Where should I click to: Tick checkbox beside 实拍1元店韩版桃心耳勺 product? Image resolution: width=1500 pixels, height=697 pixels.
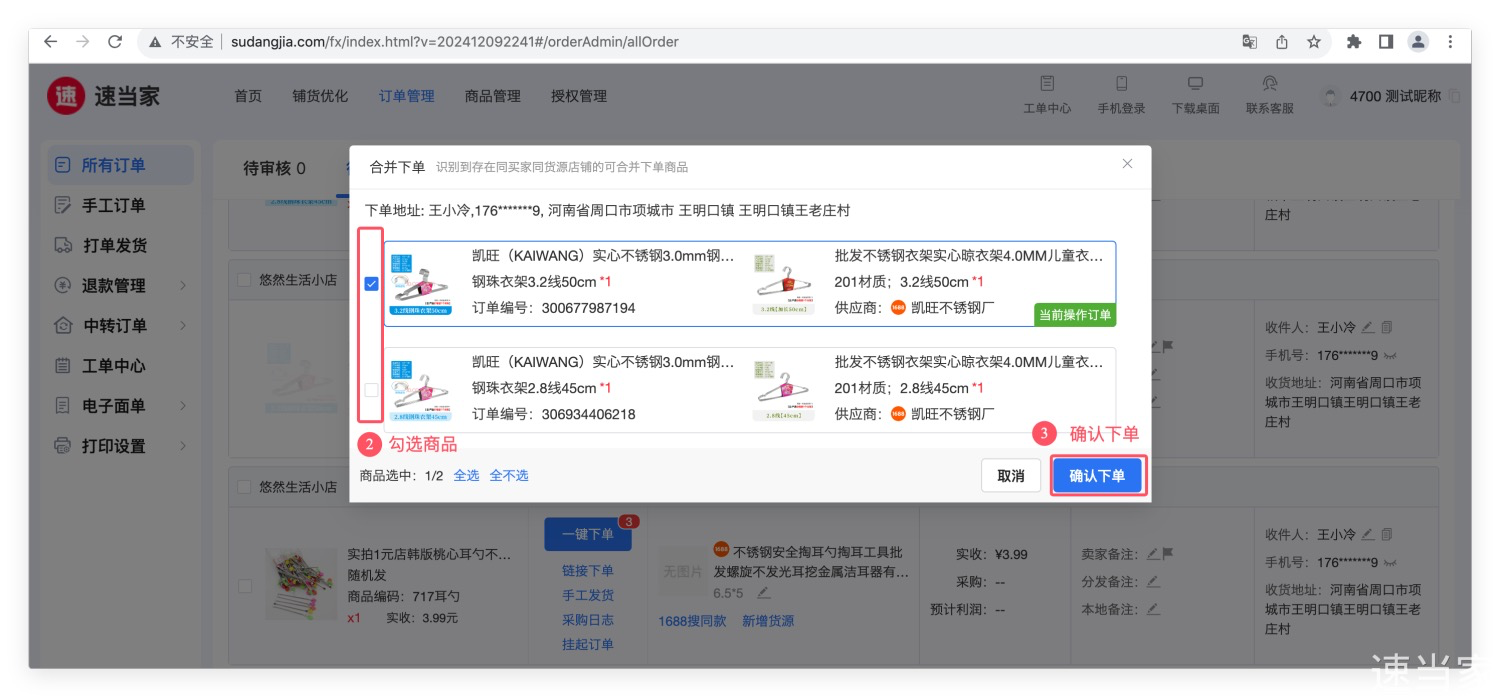[x=245, y=586]
